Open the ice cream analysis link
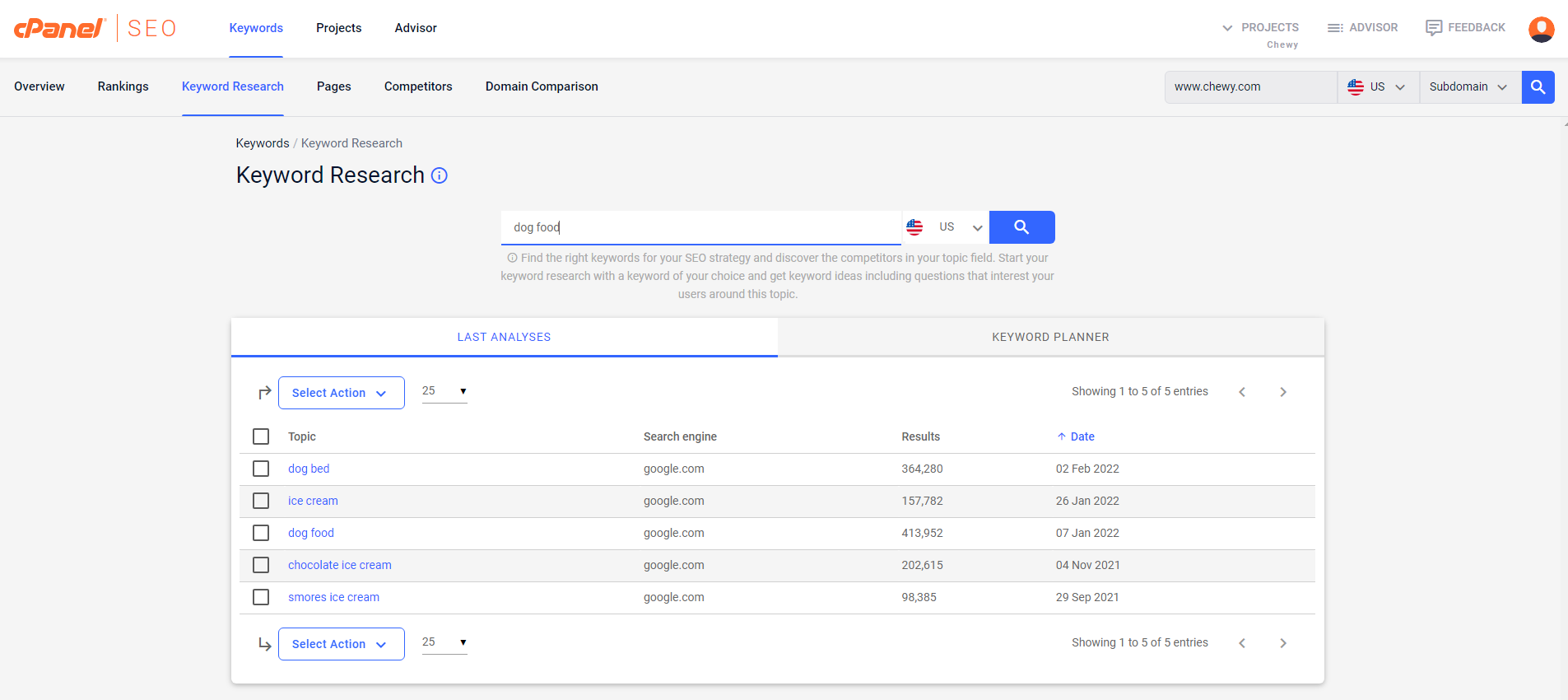Screen dimensions: 1568x700 [313, 501]
